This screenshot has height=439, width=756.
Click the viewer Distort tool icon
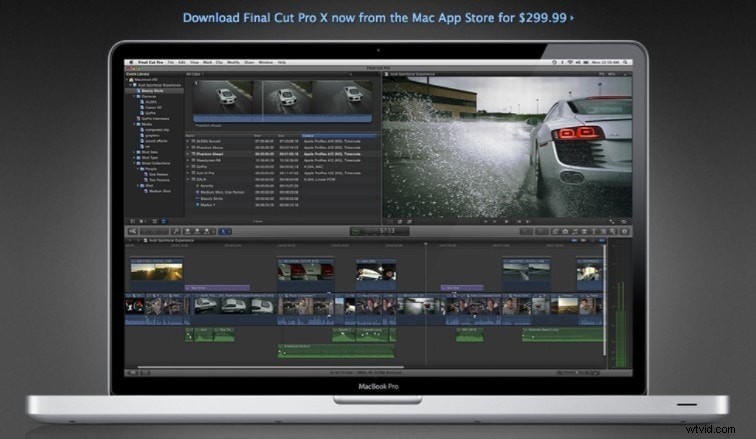coord(409,222)
